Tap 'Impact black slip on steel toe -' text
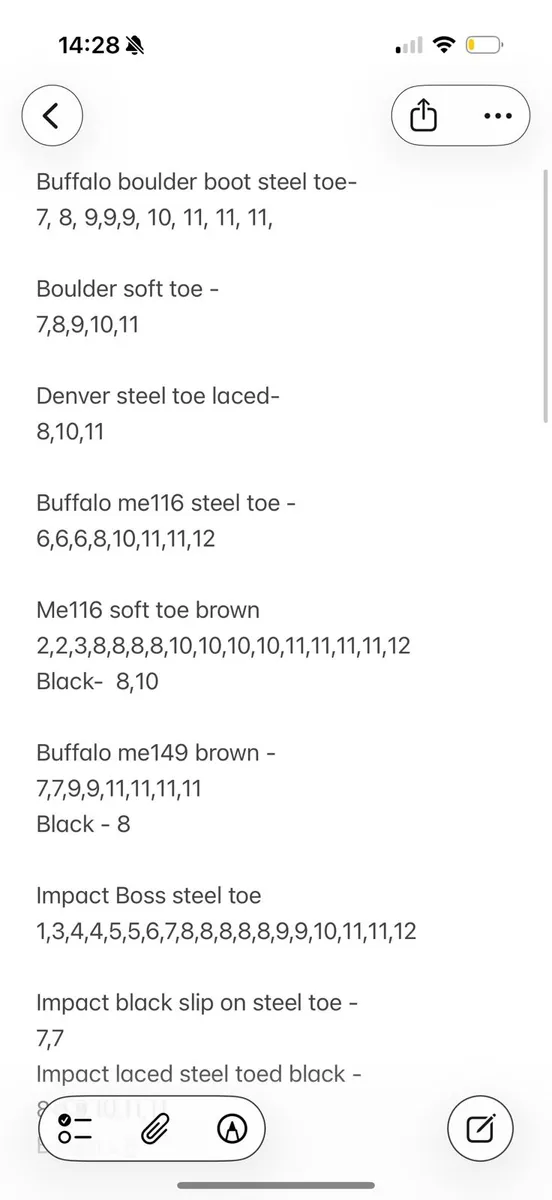Screen dimensions: 552x1200 coord(196,1003)
